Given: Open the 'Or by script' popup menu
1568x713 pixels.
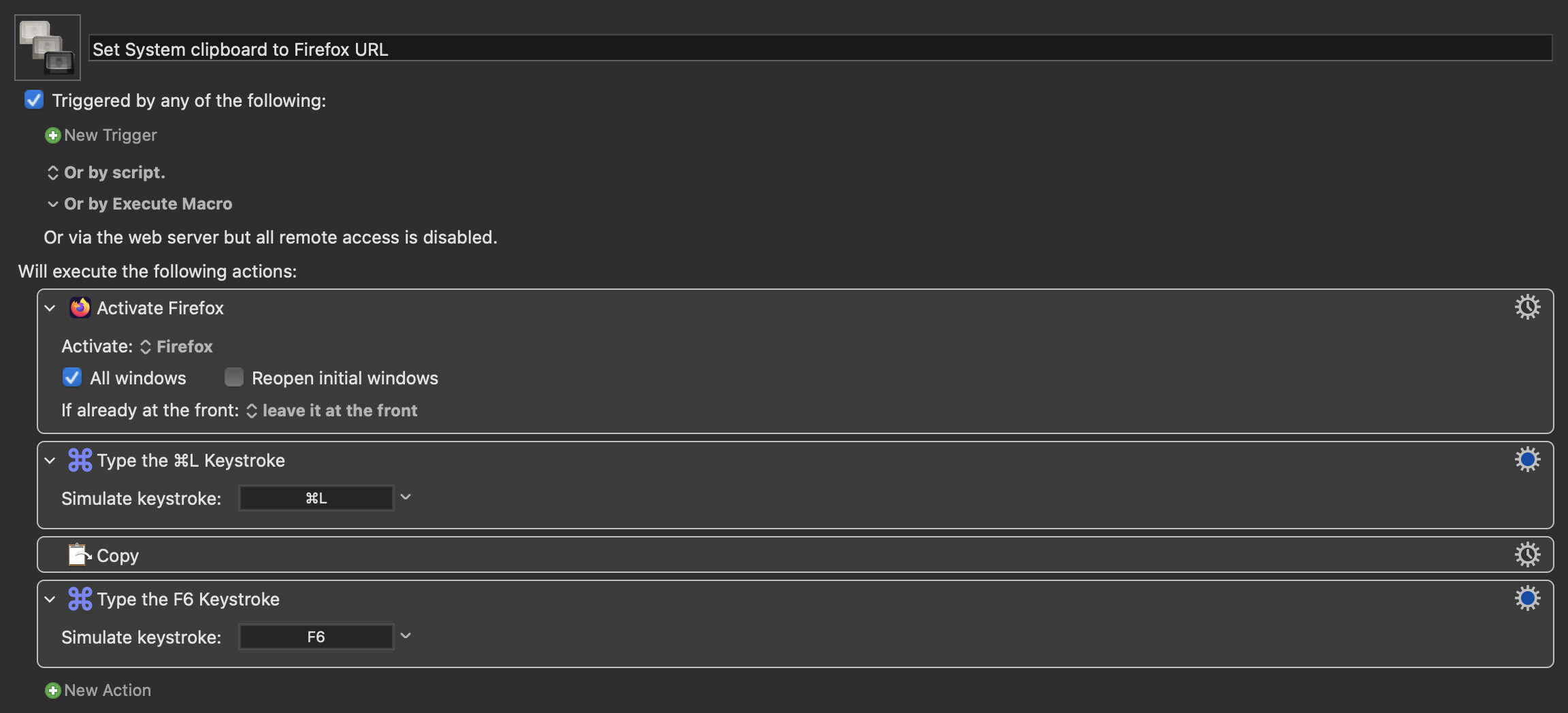Looking at the screenshot, I should (x=106, y=172).
